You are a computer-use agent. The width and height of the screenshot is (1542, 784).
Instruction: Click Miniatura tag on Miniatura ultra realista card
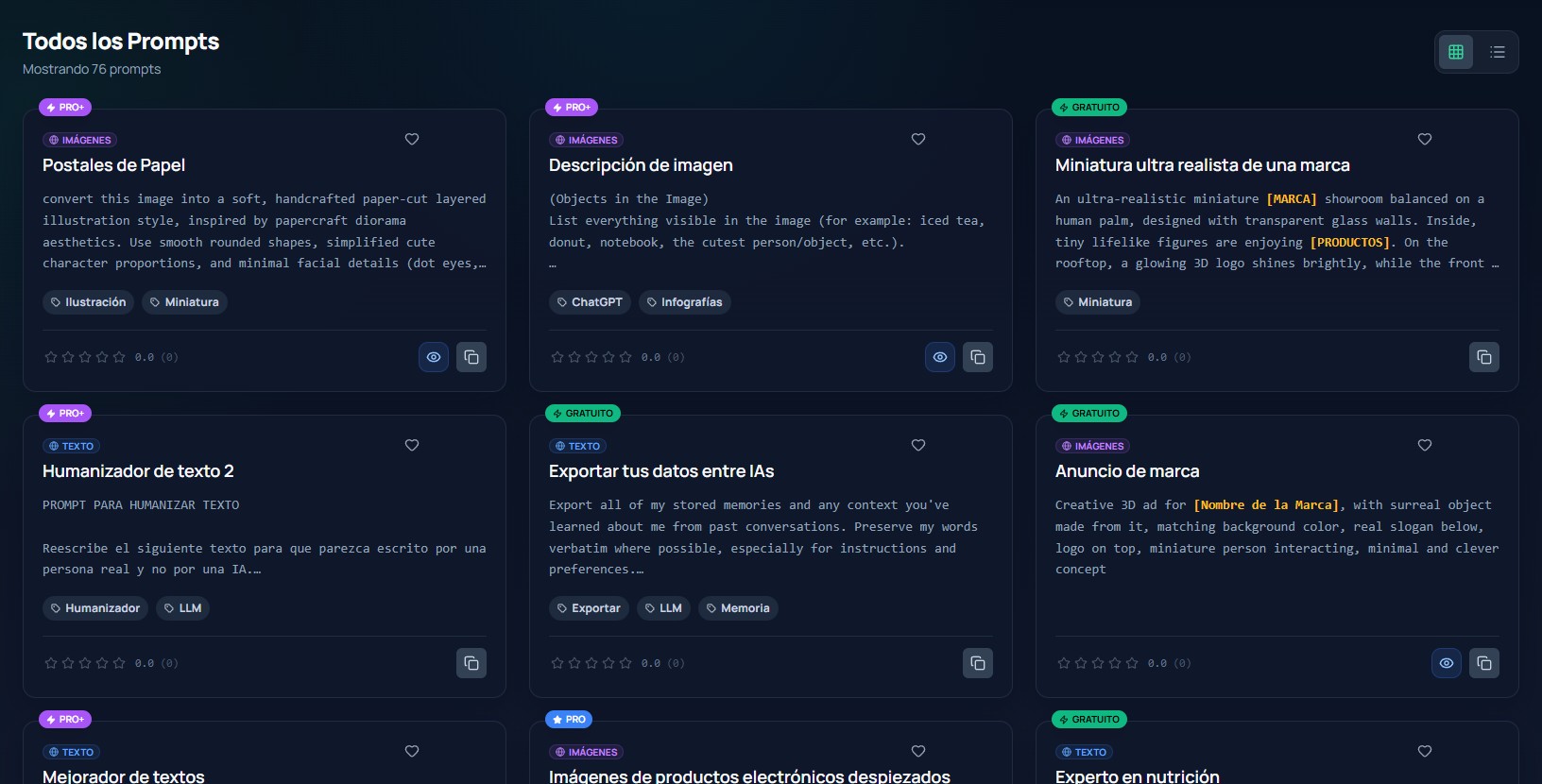pos(1098,302)
